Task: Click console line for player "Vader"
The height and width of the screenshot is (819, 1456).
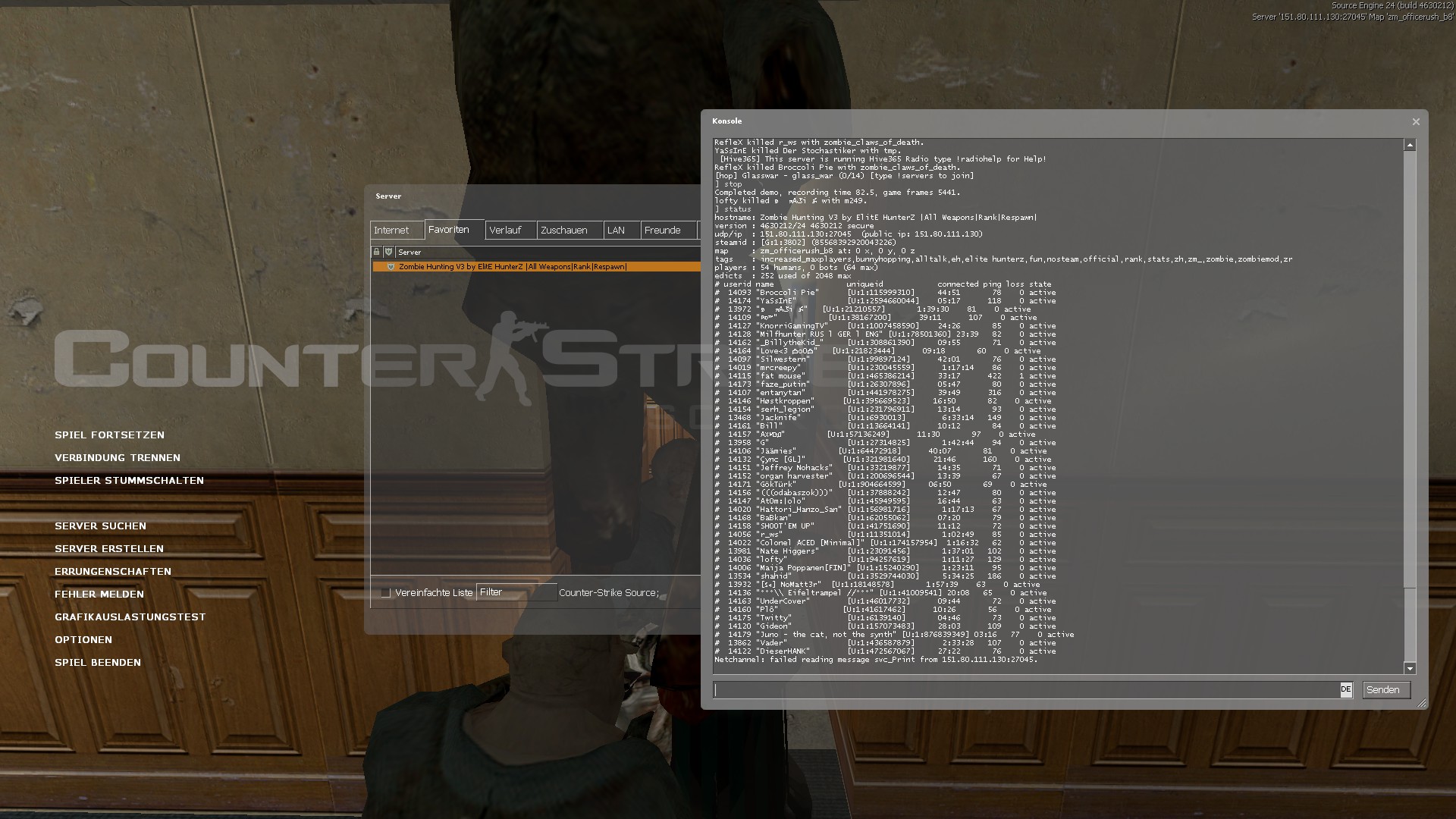Action: click(x=885, y=643)
